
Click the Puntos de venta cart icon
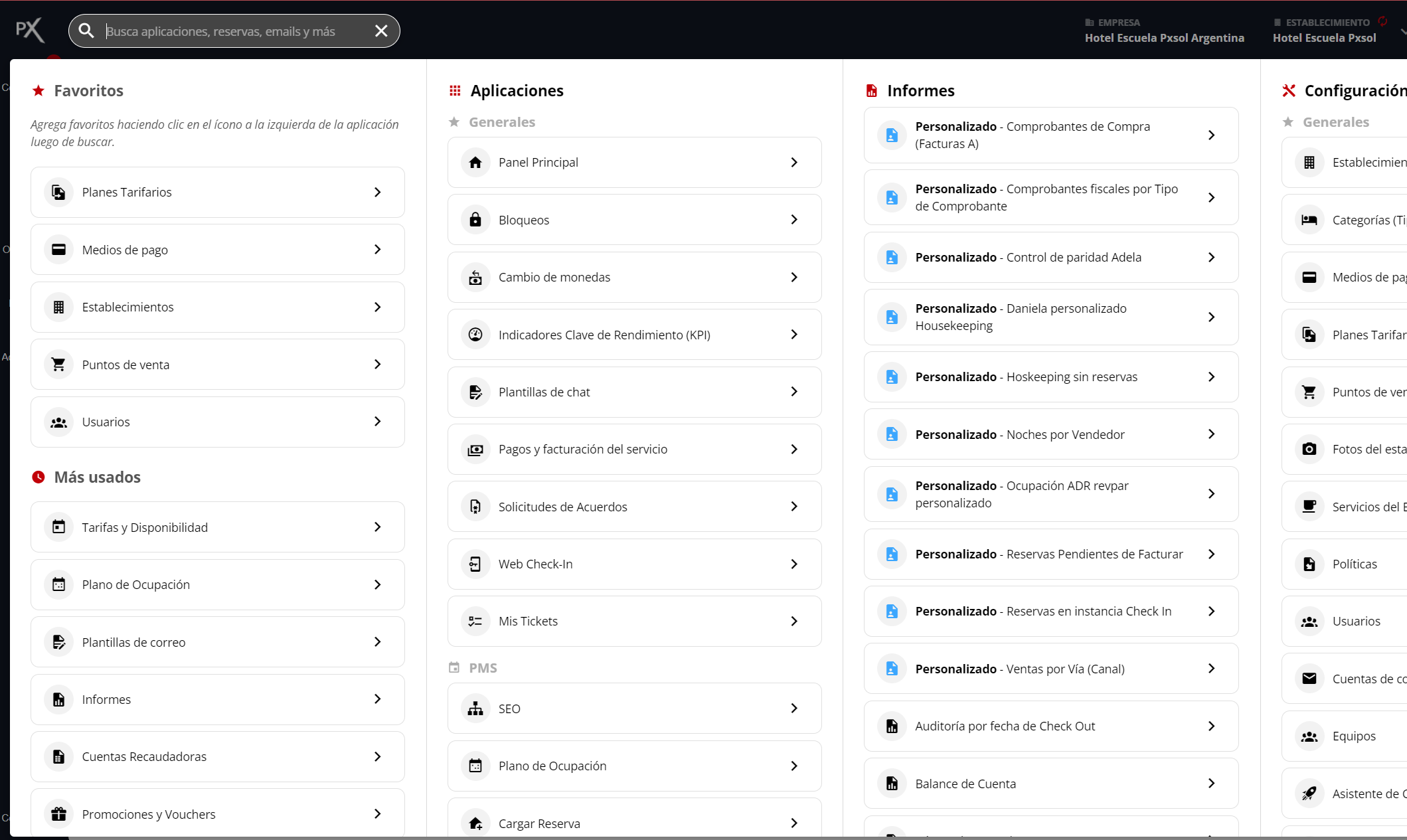click(58, 365)
